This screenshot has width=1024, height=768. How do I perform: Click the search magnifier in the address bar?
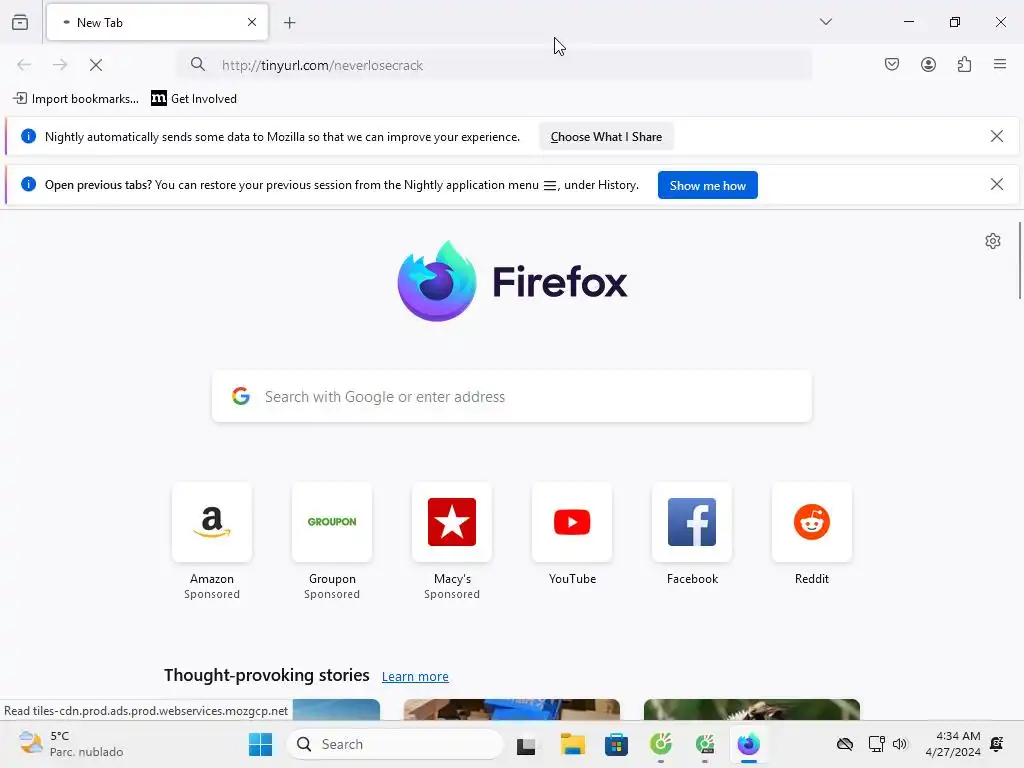pos(198,65)
